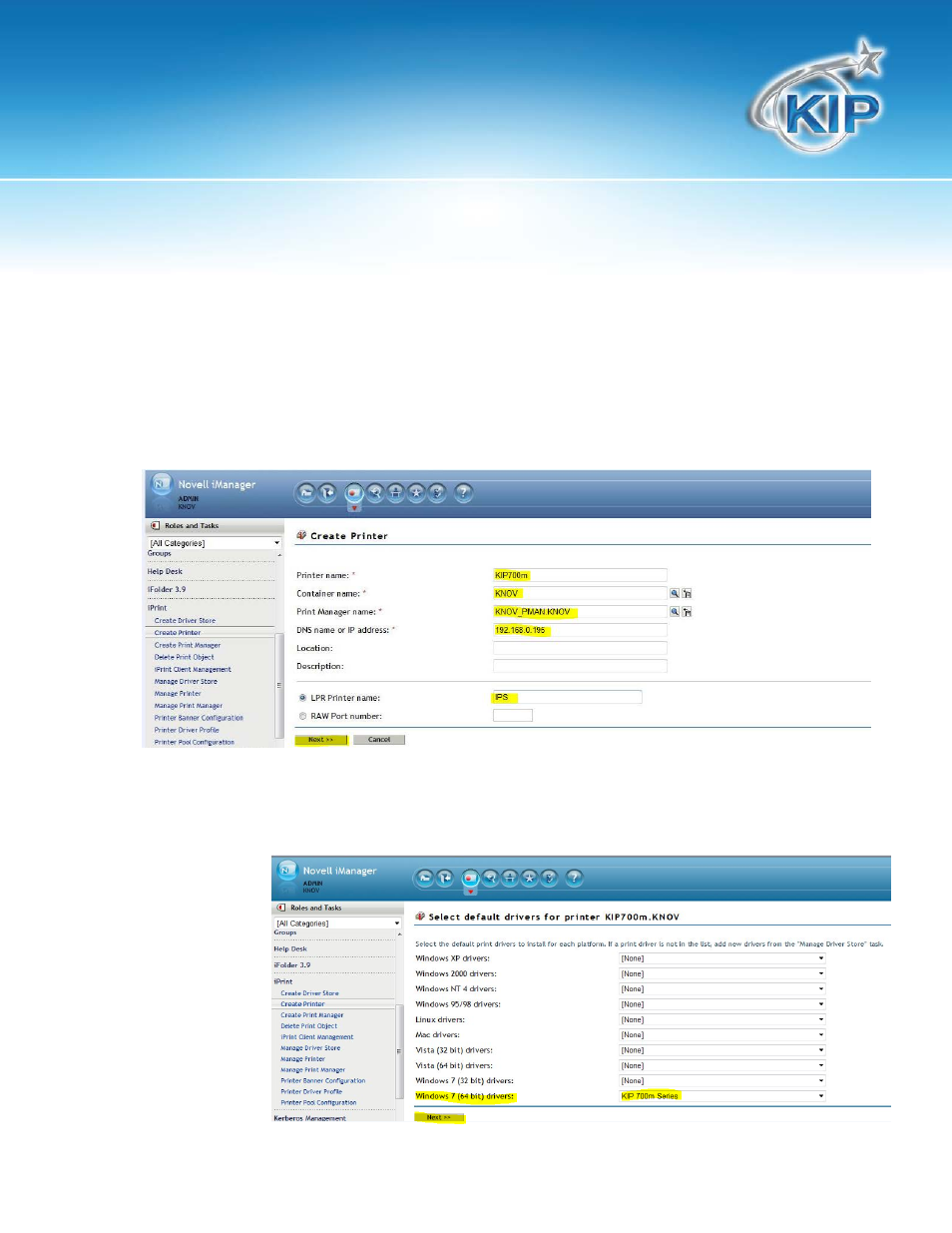Screen dimensions: 952x1233
Task: Open Favorites star icon in driver selection screenshot
Action: [x=529, y=878]
